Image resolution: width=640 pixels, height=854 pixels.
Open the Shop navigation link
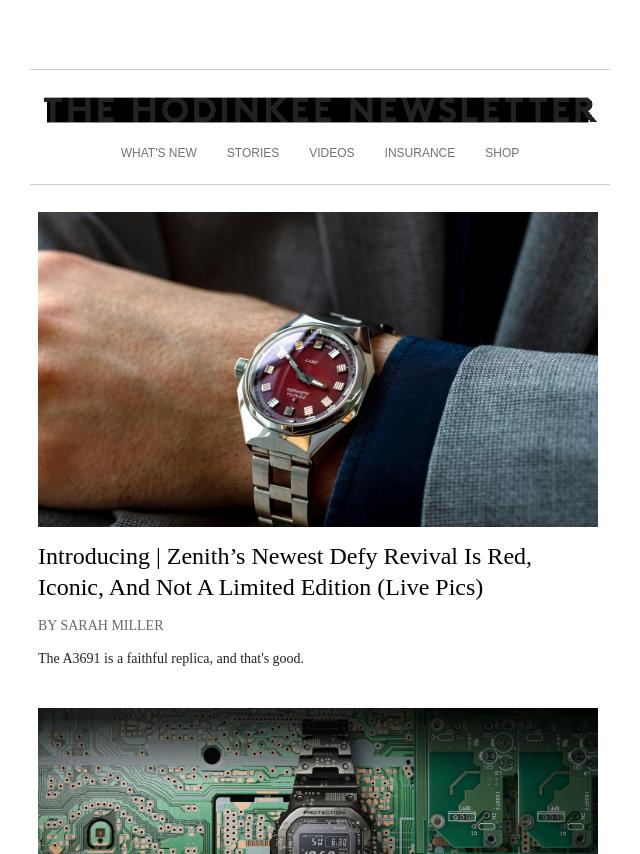(x=502, y=153)
